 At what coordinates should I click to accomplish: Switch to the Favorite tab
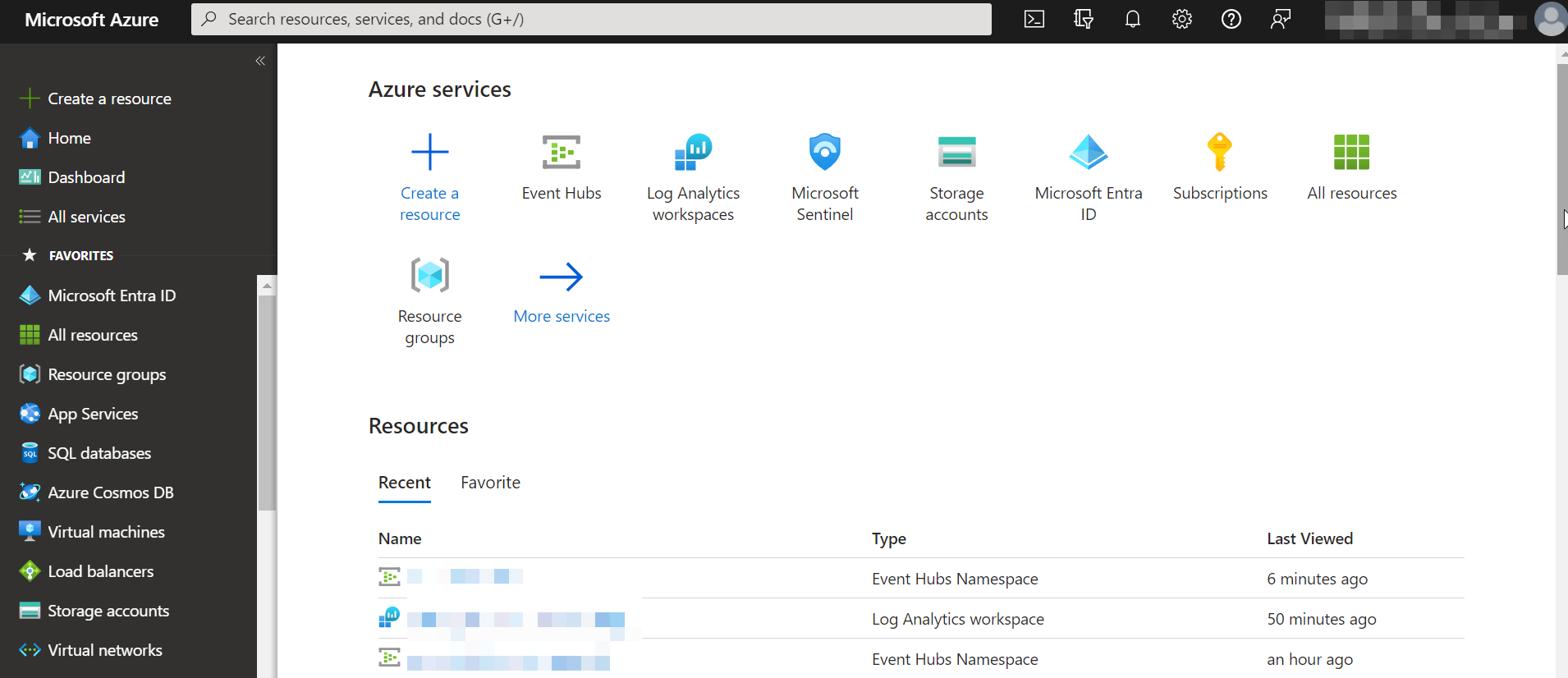click(490, 483)
